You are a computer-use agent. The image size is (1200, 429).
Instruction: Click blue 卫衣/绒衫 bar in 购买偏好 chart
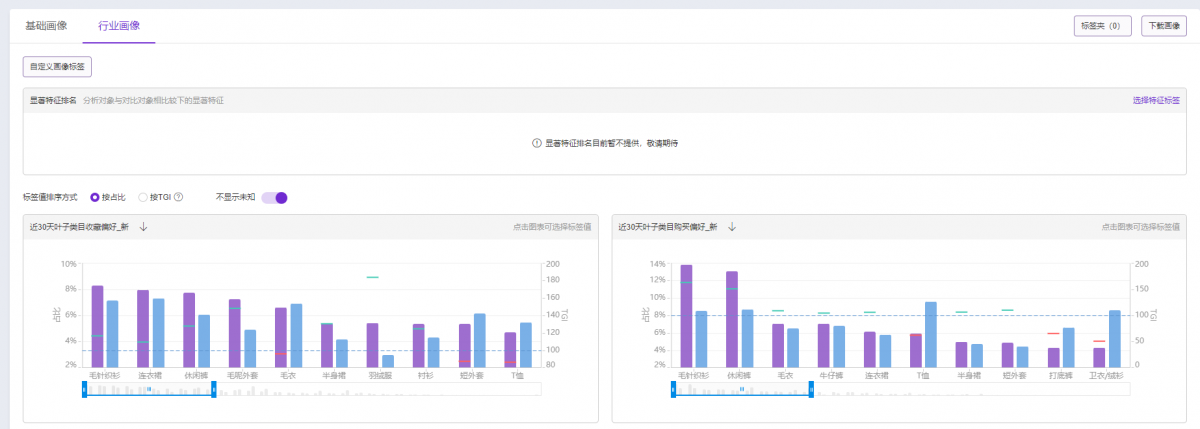pos(1115,338)
